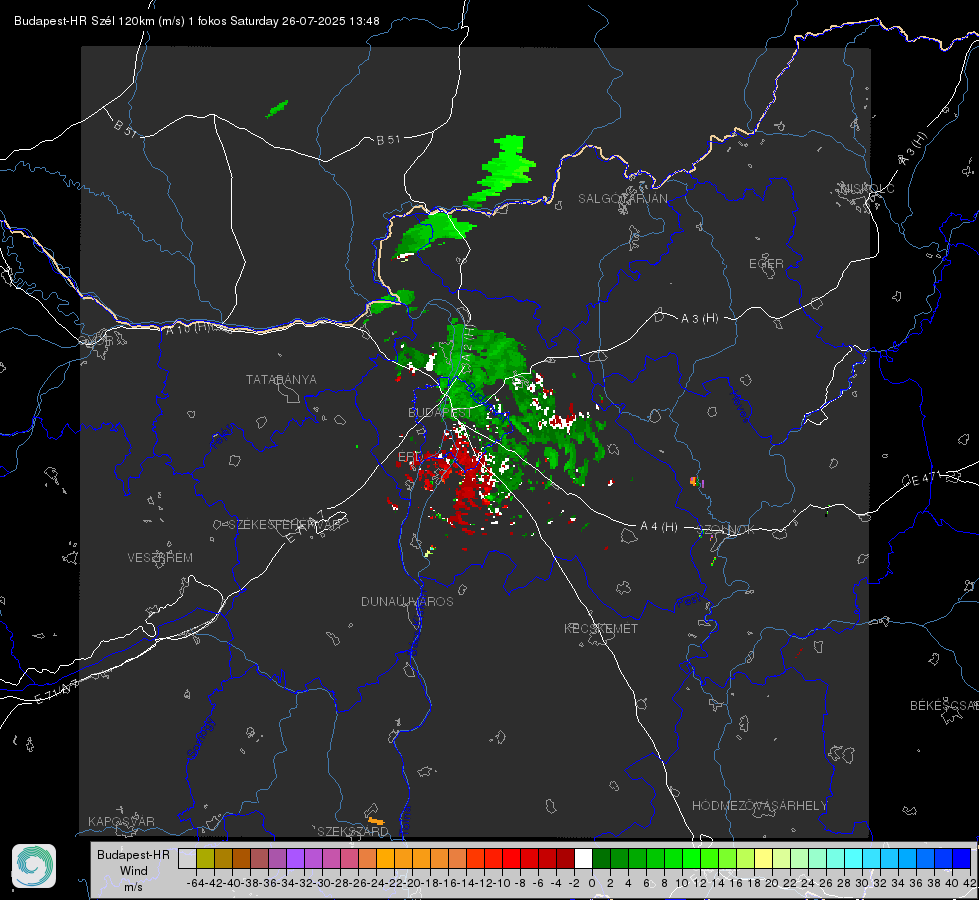This screenshot has height=900, width=979.
Task: Select the SZOLNOK city label
Action: (726, 530)
